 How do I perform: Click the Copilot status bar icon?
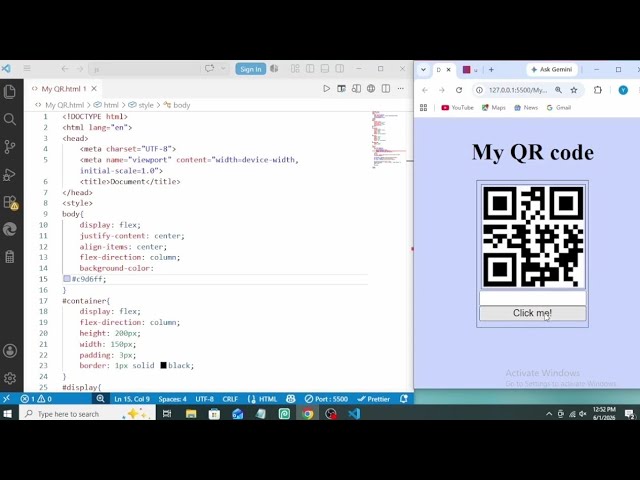291,399
